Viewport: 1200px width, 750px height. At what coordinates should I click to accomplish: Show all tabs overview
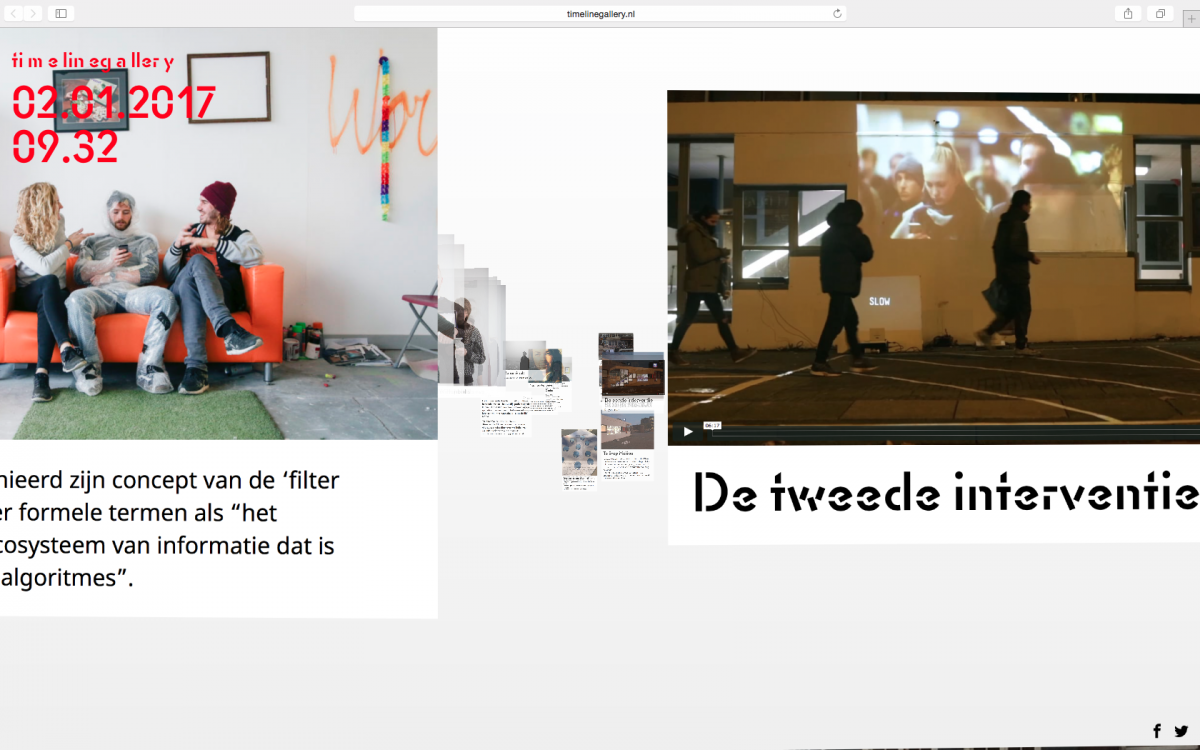tap(1160, 13)
